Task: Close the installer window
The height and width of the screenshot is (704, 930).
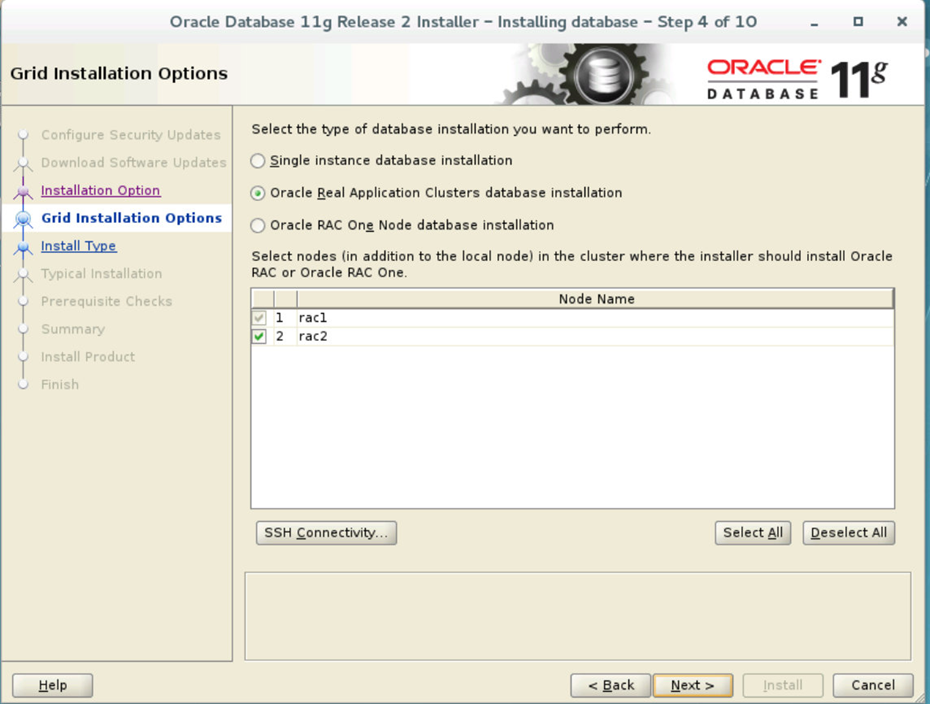Action: click(x=902, y=22)
